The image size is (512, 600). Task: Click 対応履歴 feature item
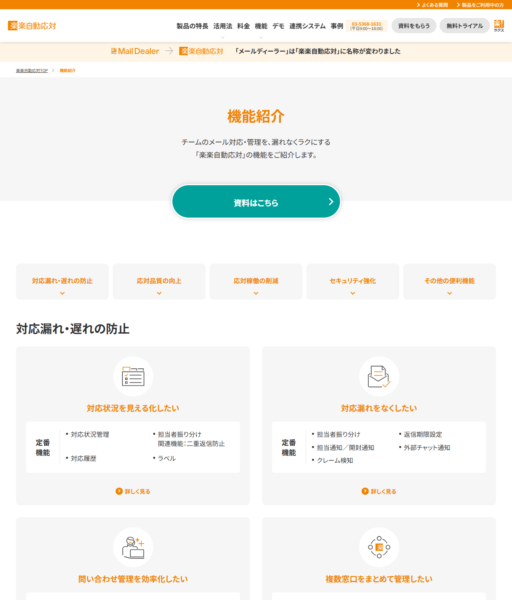[x=83, y=458]
